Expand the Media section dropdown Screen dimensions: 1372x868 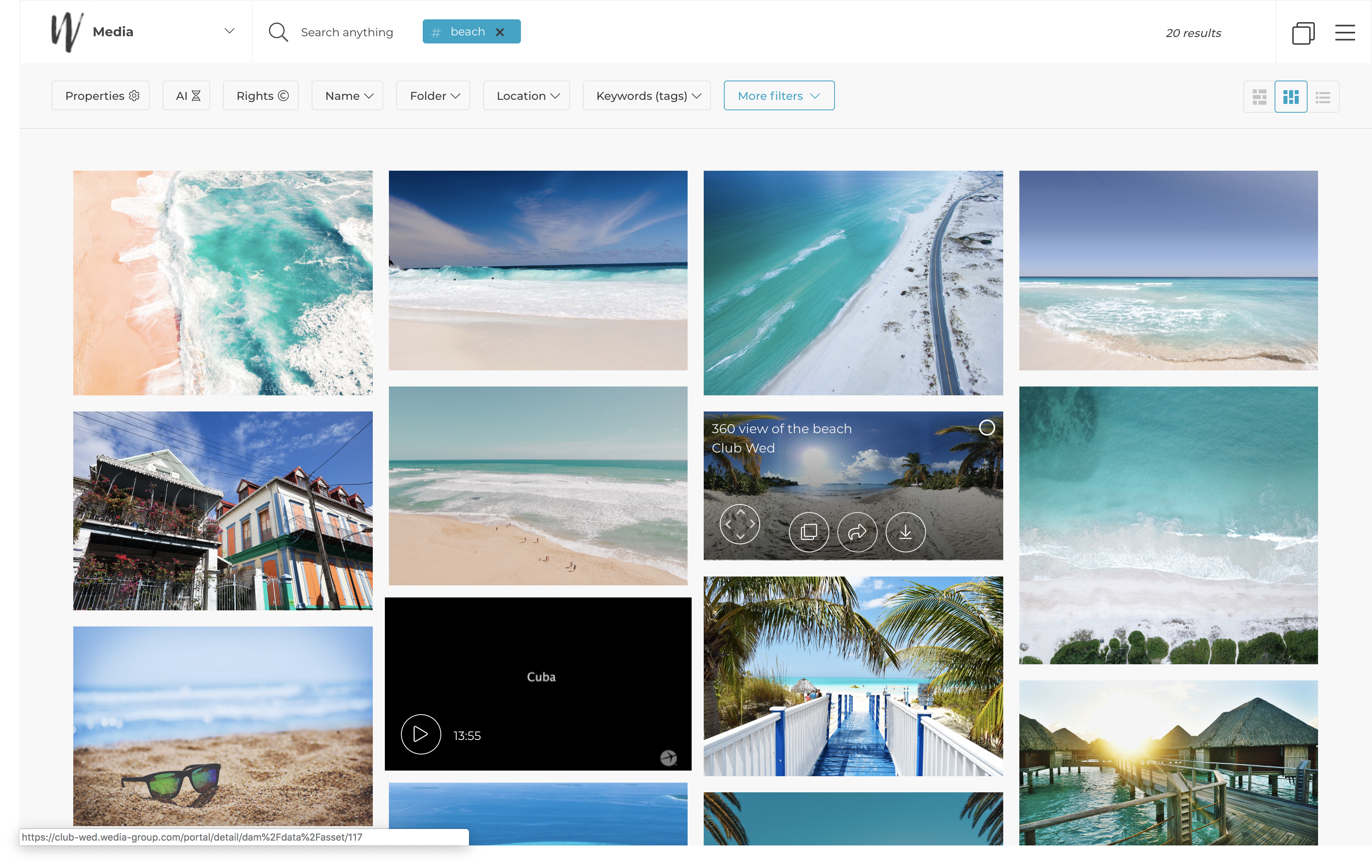[x=229, y=31]
